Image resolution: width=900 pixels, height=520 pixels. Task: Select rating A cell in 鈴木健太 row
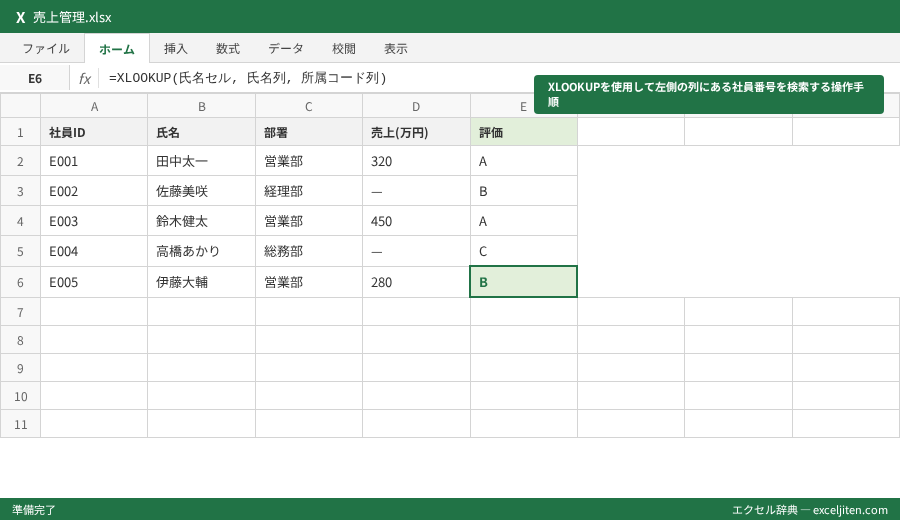523,221
